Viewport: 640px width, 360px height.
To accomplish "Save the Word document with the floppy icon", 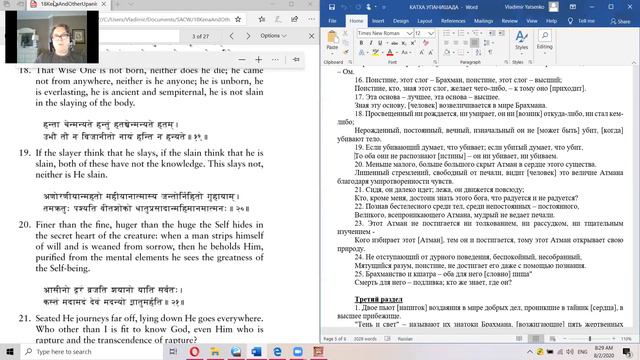I will click(x=332, y=7).
